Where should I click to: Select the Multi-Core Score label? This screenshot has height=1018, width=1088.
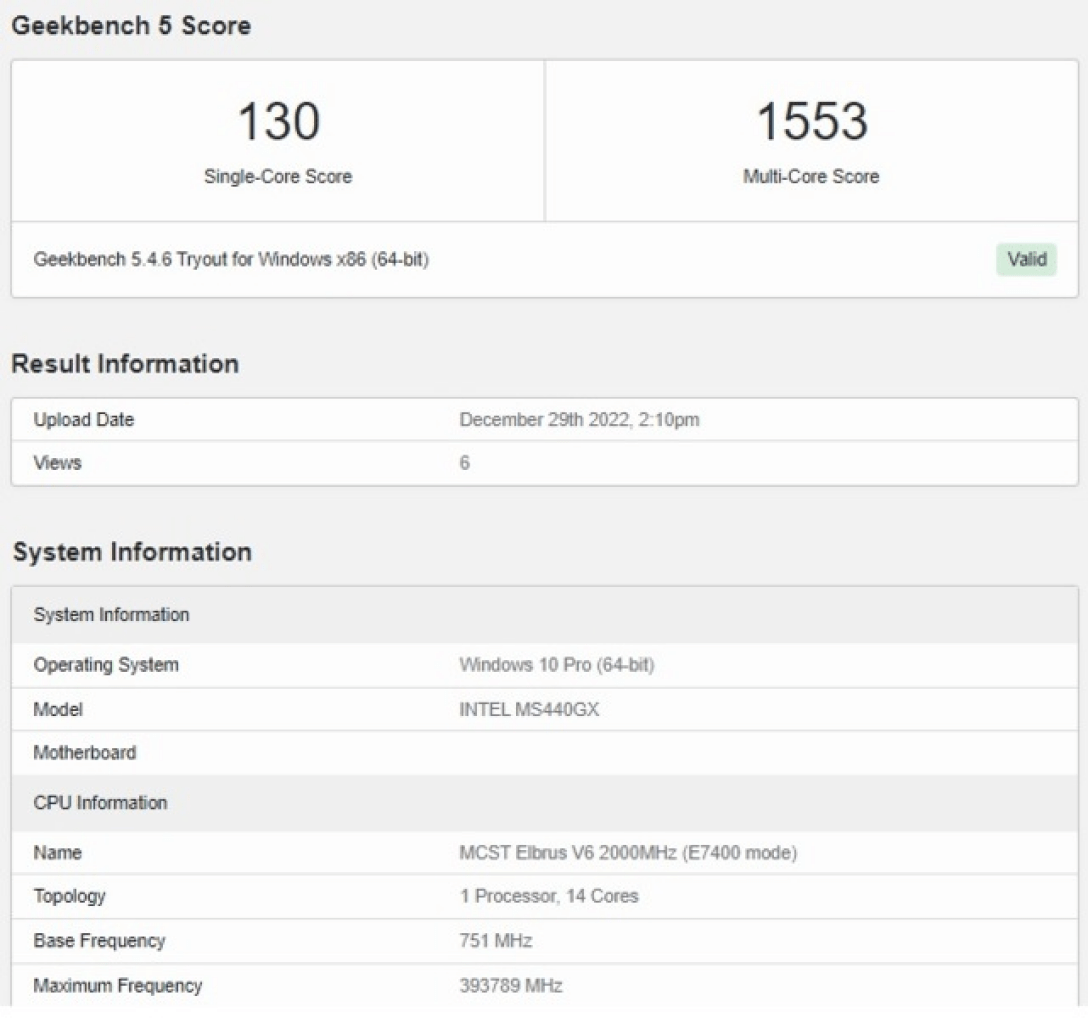811,177
